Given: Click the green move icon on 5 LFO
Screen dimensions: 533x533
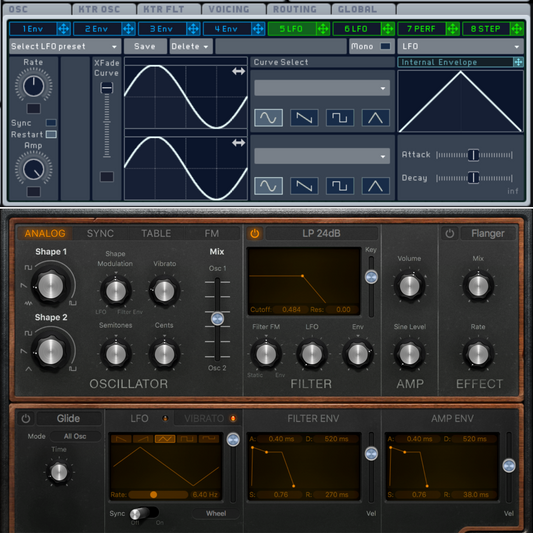Looking at the screenshot, I should tap(323, 29).
